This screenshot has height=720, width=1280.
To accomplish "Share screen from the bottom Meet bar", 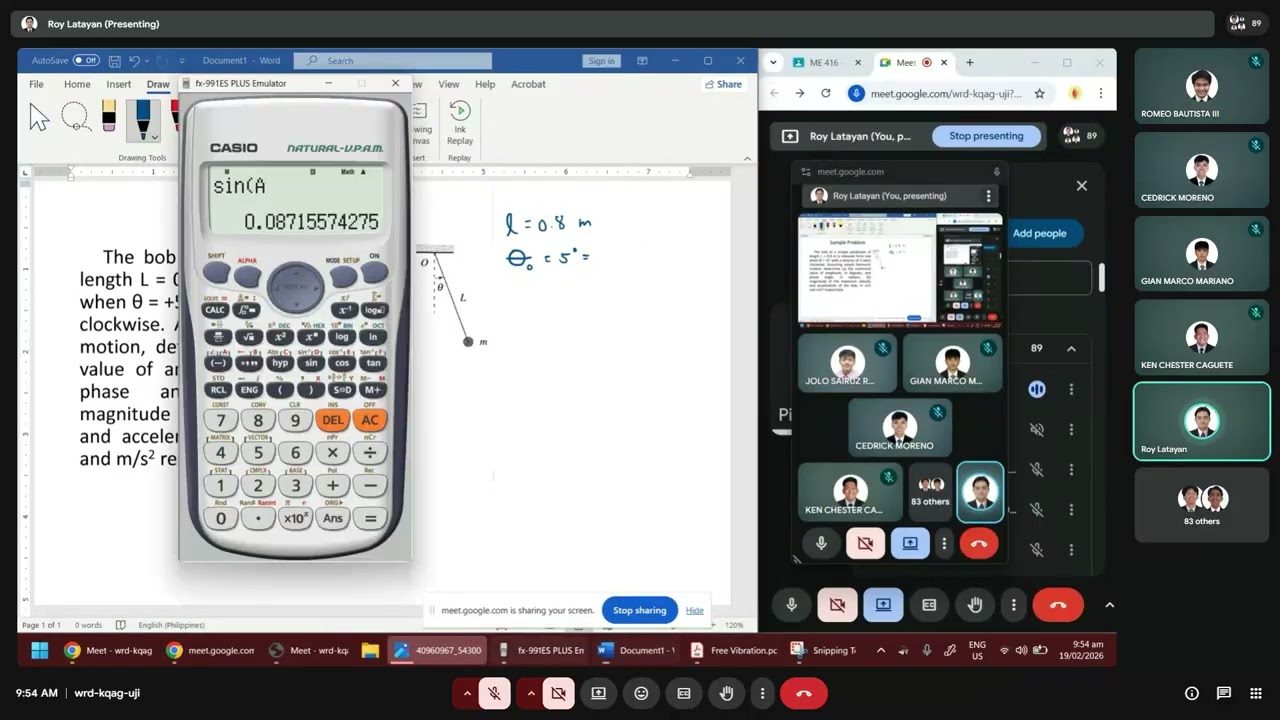I will pos(598,693).
